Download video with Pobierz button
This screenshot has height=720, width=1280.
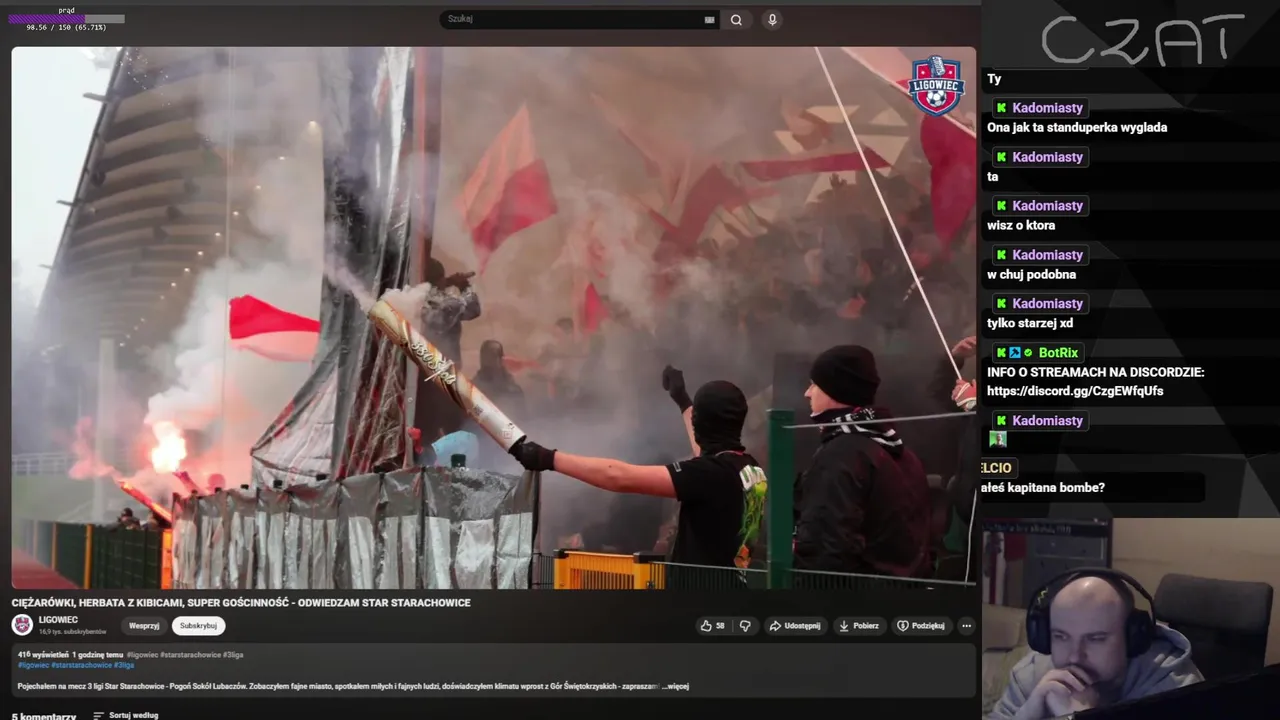click(x=859, y=626)
